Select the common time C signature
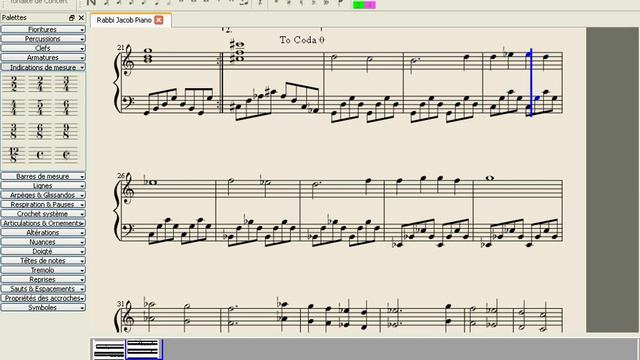 click(x=40, y=155)
